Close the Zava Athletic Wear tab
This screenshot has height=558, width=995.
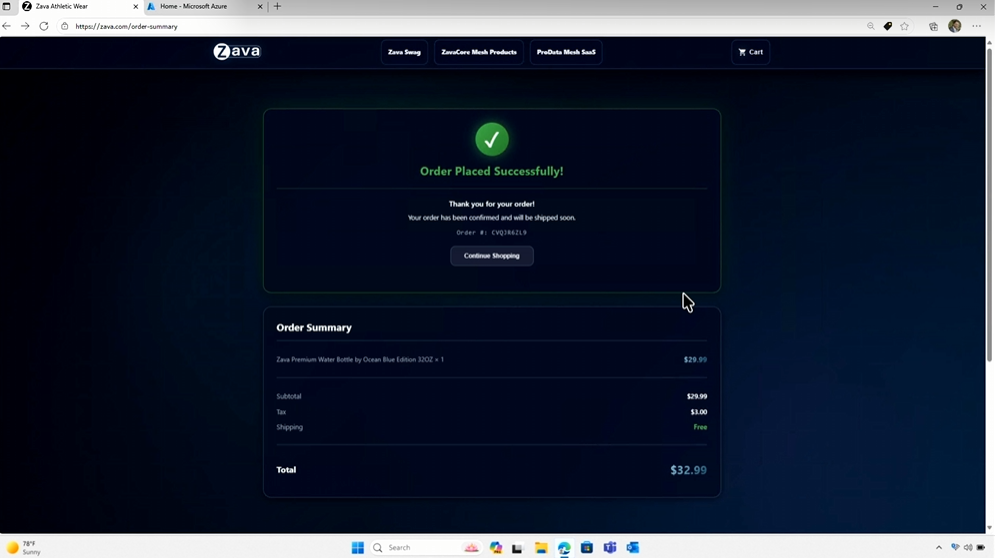(x=135, y=6)
